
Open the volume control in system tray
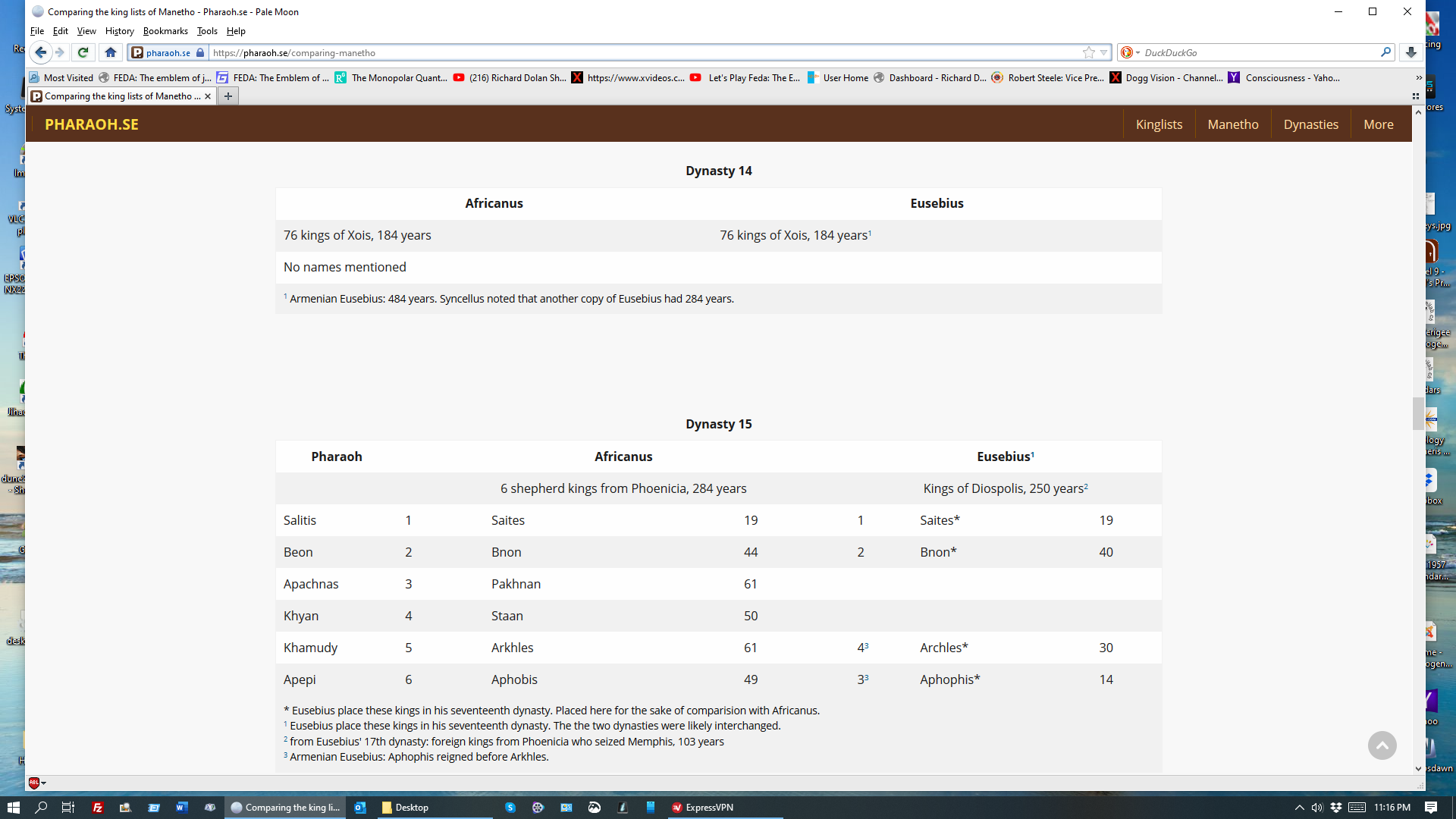click(x=1317, y=807)
